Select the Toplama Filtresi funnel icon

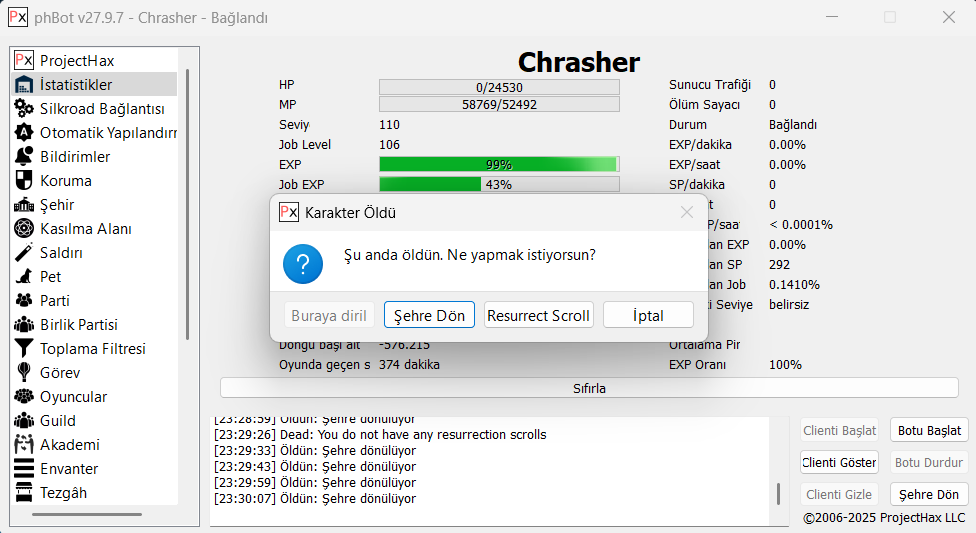point(24,349)
